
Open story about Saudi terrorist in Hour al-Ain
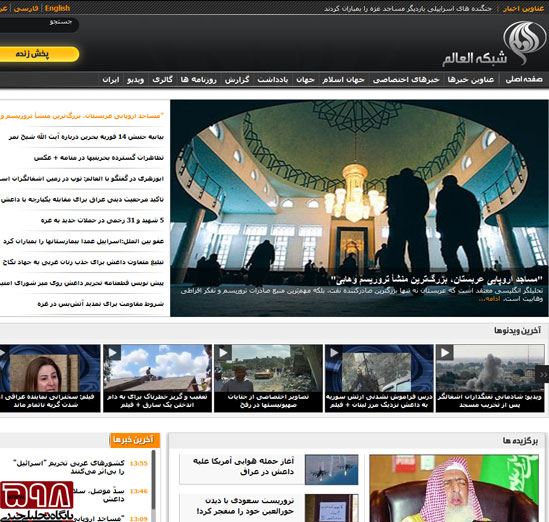245,506
